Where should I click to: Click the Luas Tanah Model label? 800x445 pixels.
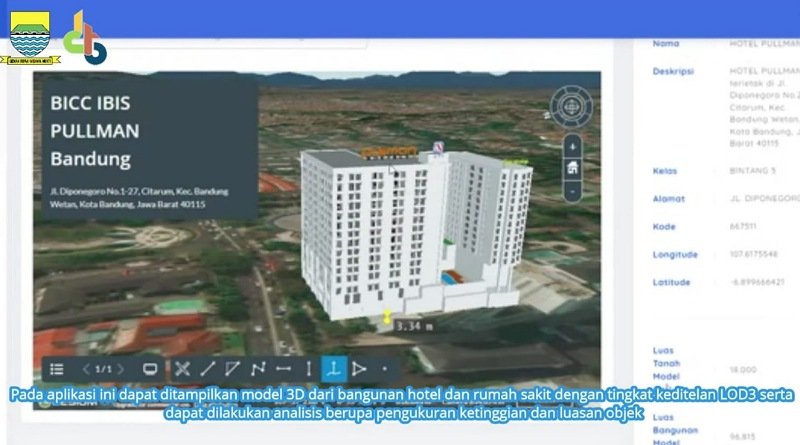click(x=666, y=363)
